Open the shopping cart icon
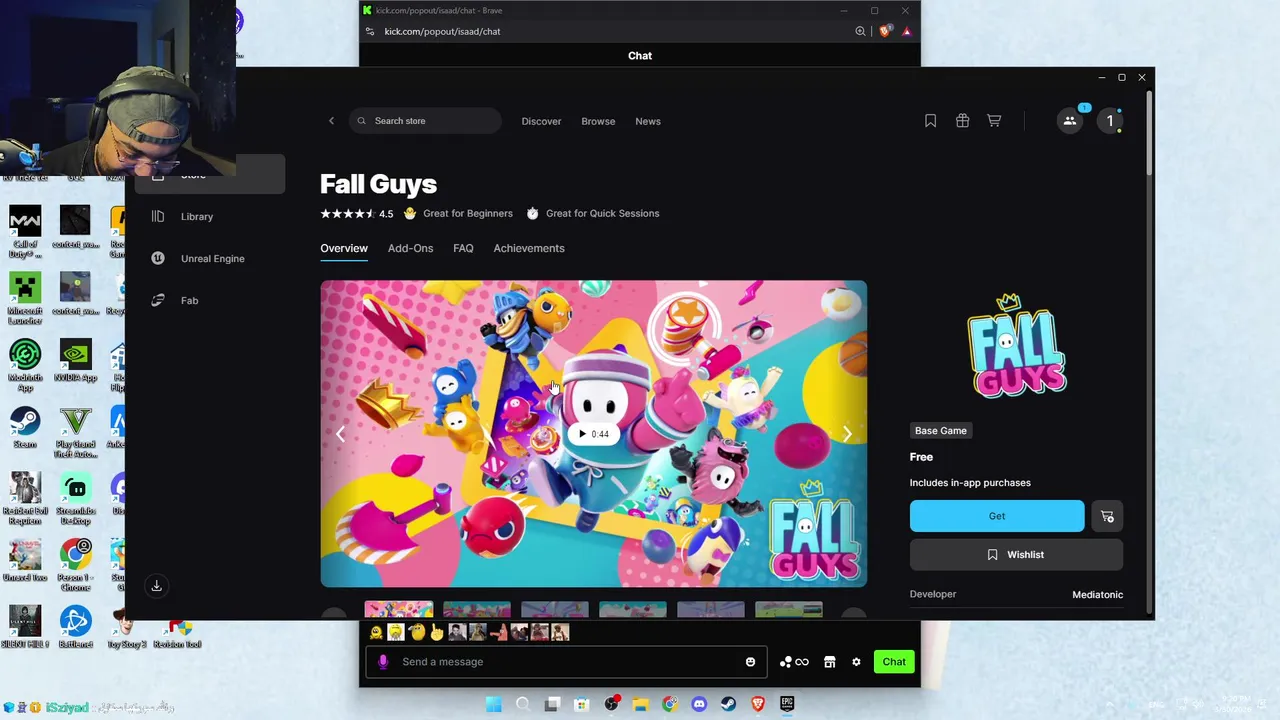Viewport: 1280px width, 720px height. click(994, 121)
